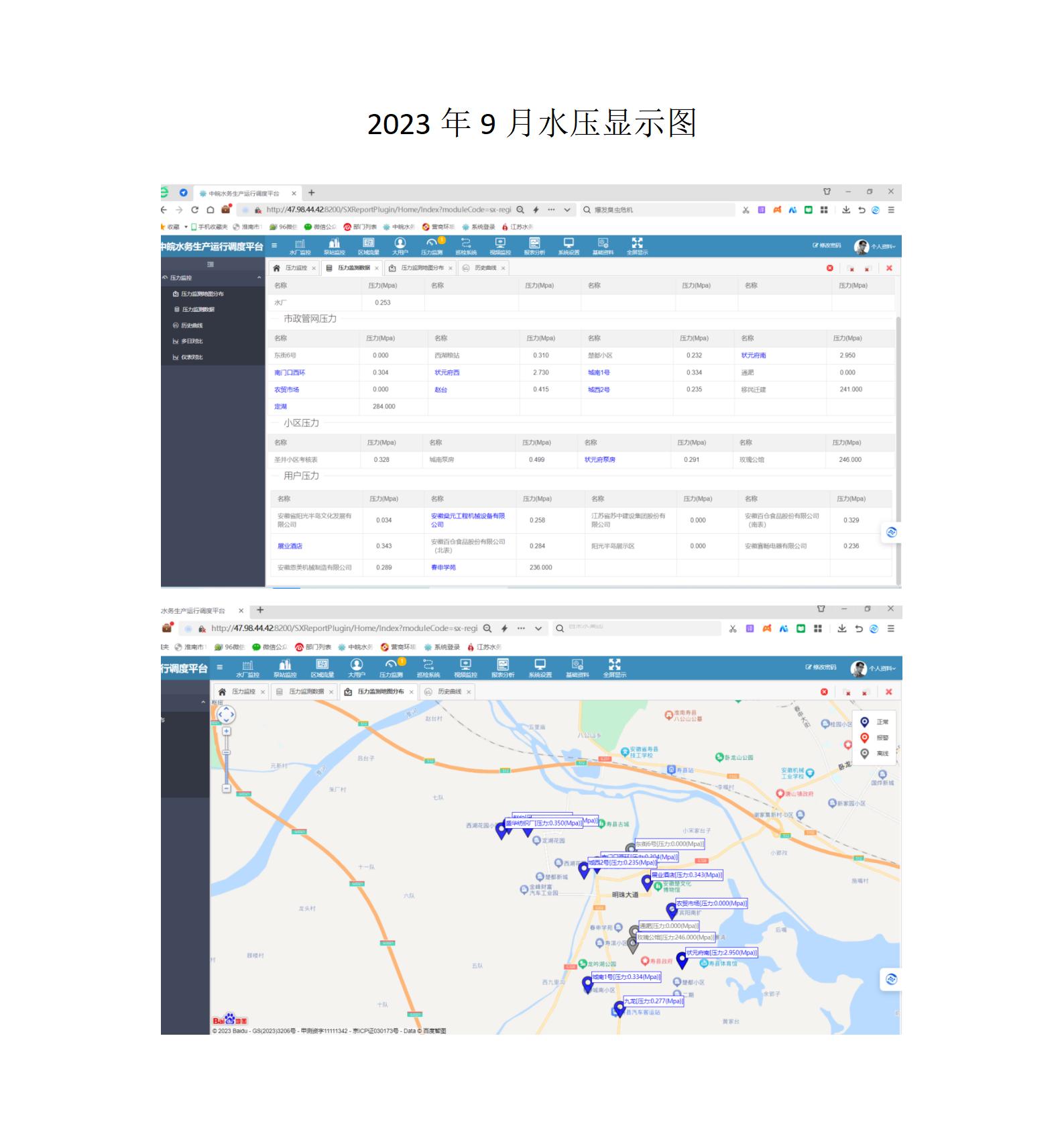Image resolution: width=1064 pixels, height=1142 pixels.
Task: Open the 春申学苑 link in the table
Action: 443,567
